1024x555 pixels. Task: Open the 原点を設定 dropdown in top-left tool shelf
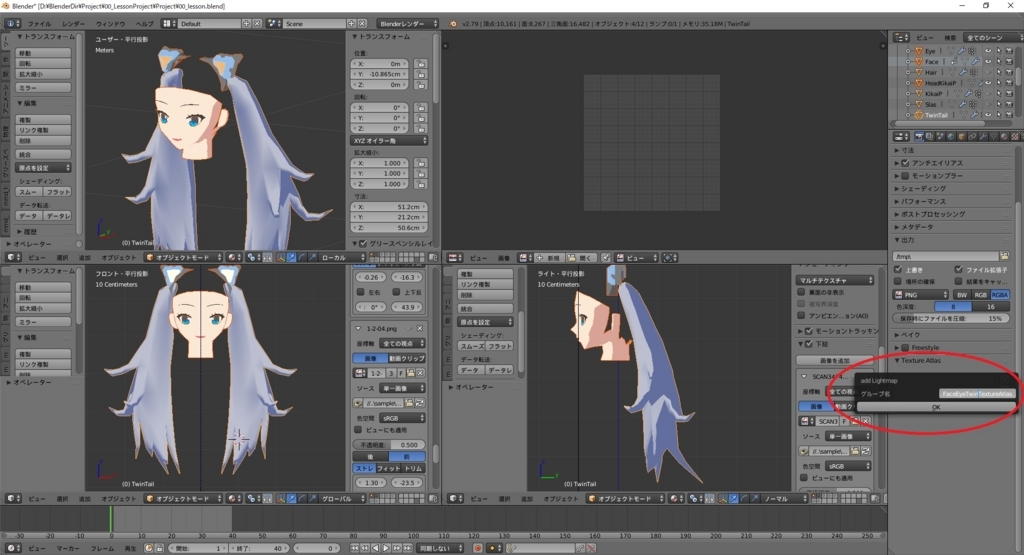point(43,168)
